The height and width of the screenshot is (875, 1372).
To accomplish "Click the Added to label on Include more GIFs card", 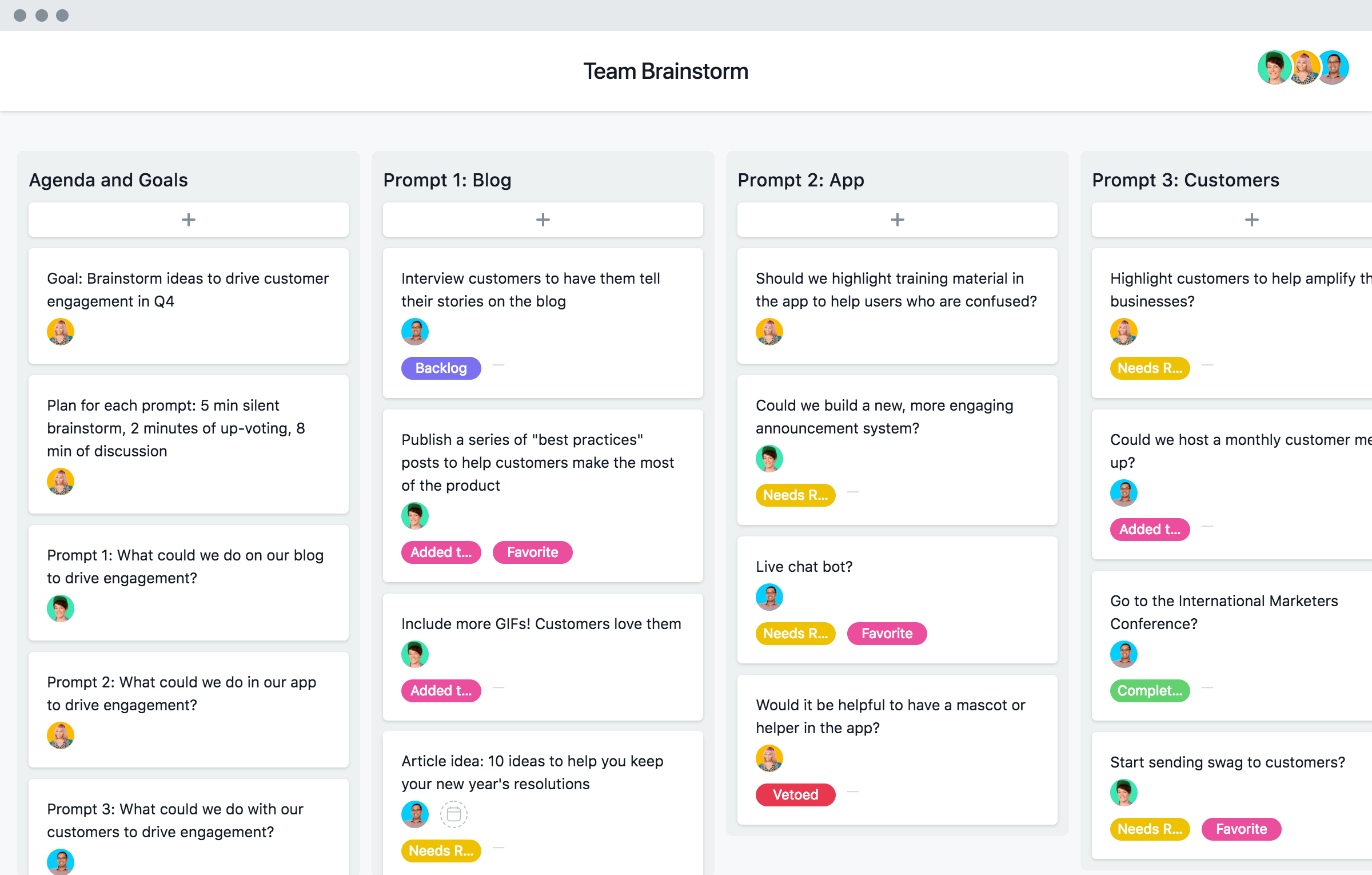I will click(440, 691).
